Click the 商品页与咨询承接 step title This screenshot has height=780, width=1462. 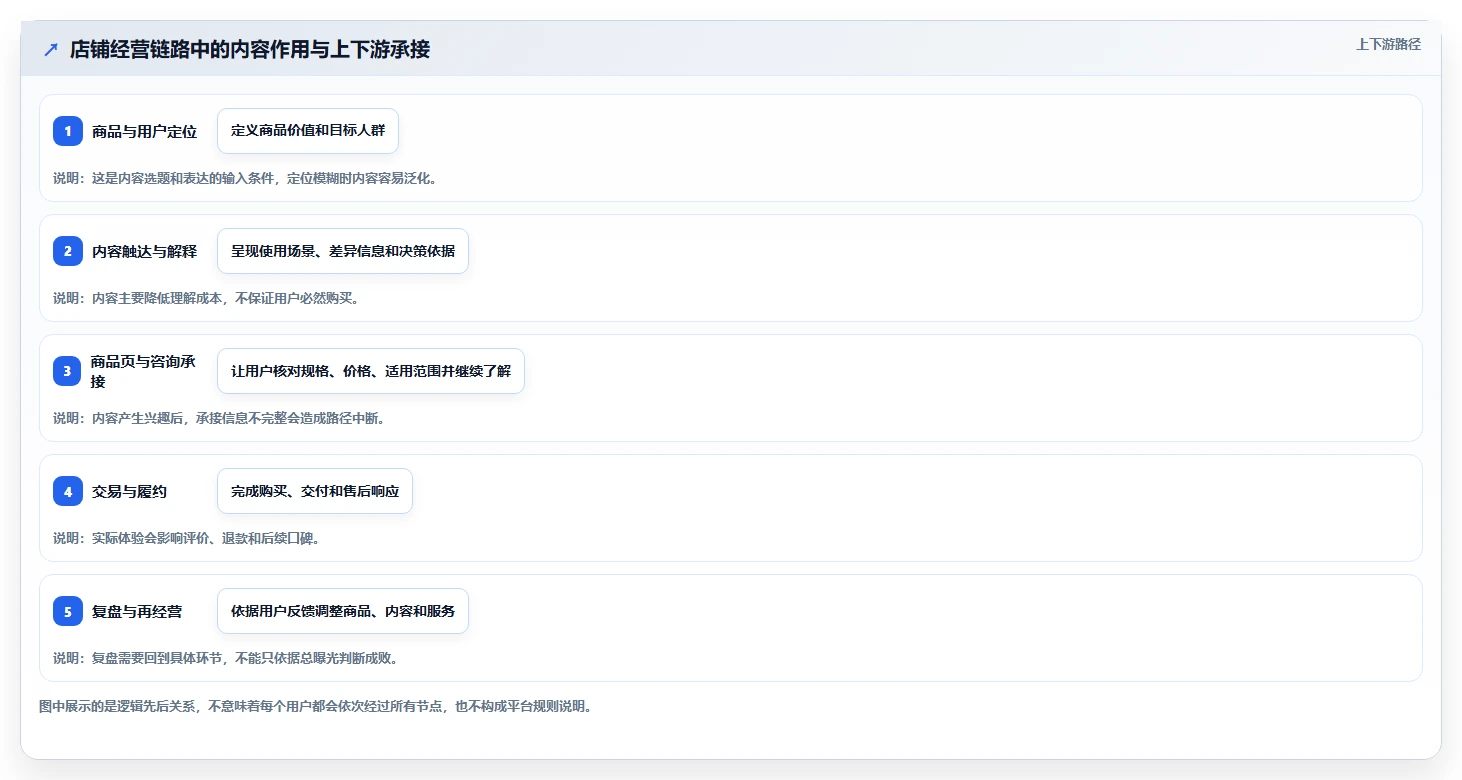(145, 371)
